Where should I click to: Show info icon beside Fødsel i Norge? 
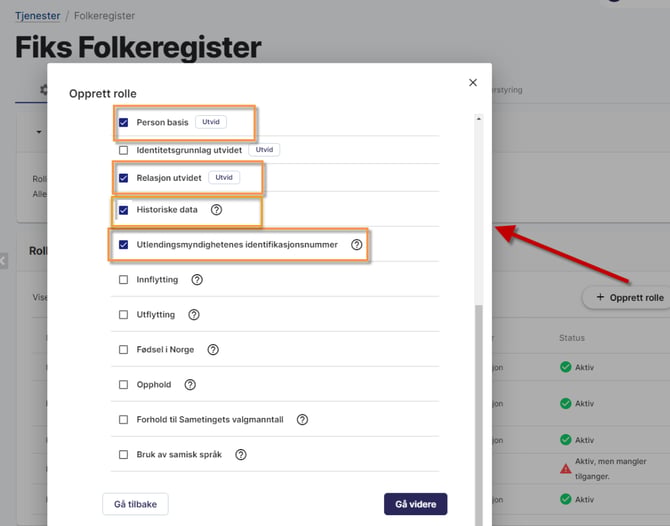(213, 350)
